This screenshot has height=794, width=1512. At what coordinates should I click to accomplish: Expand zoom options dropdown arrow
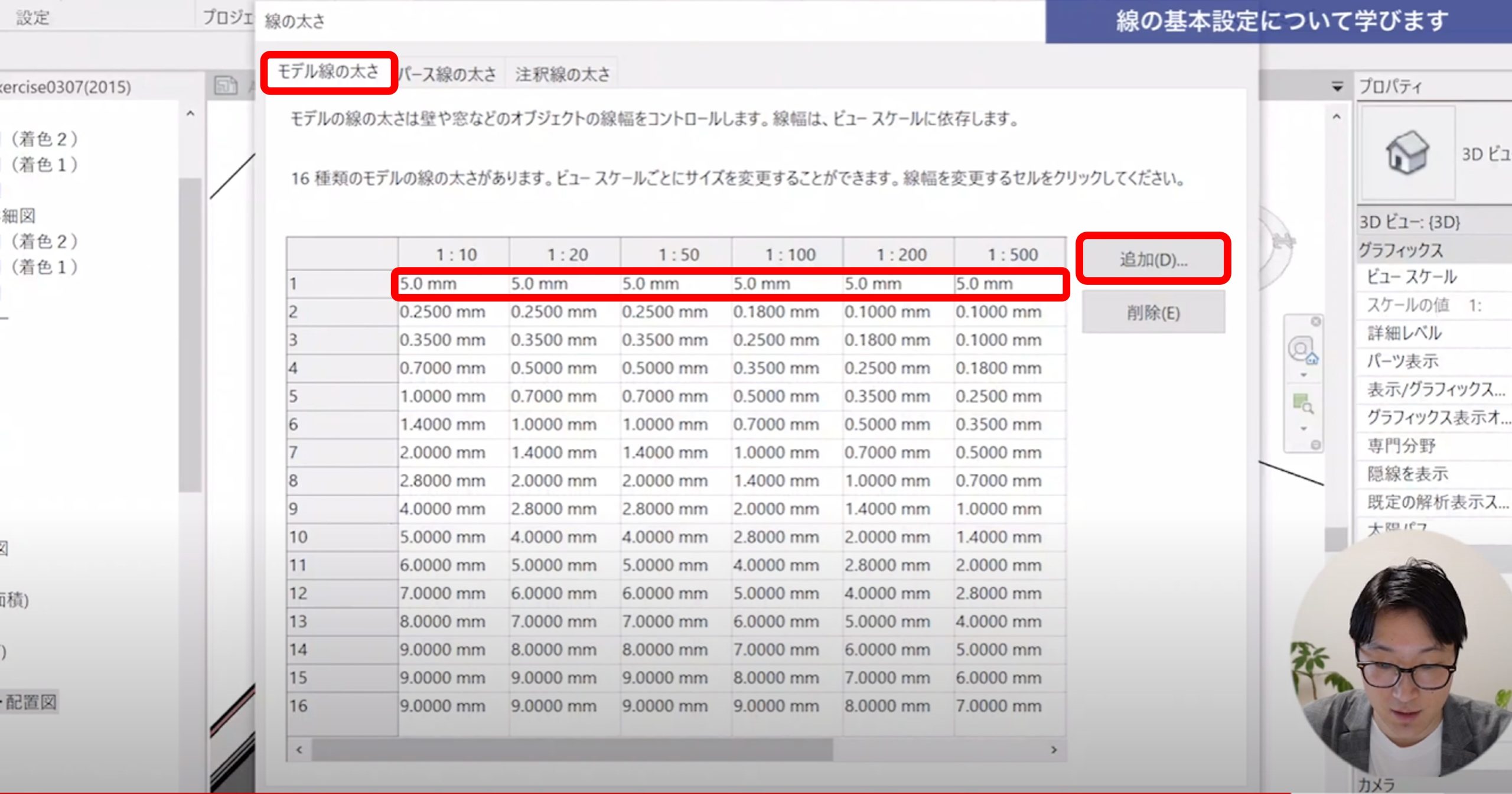tap(1304, 429)
